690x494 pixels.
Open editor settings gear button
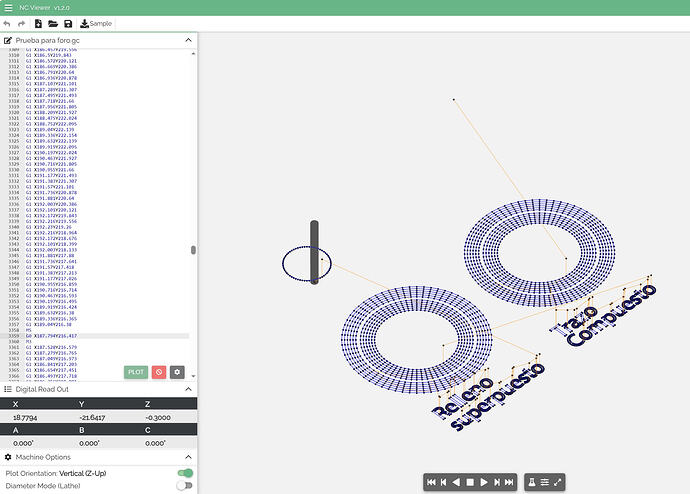(x=177, y=372)
